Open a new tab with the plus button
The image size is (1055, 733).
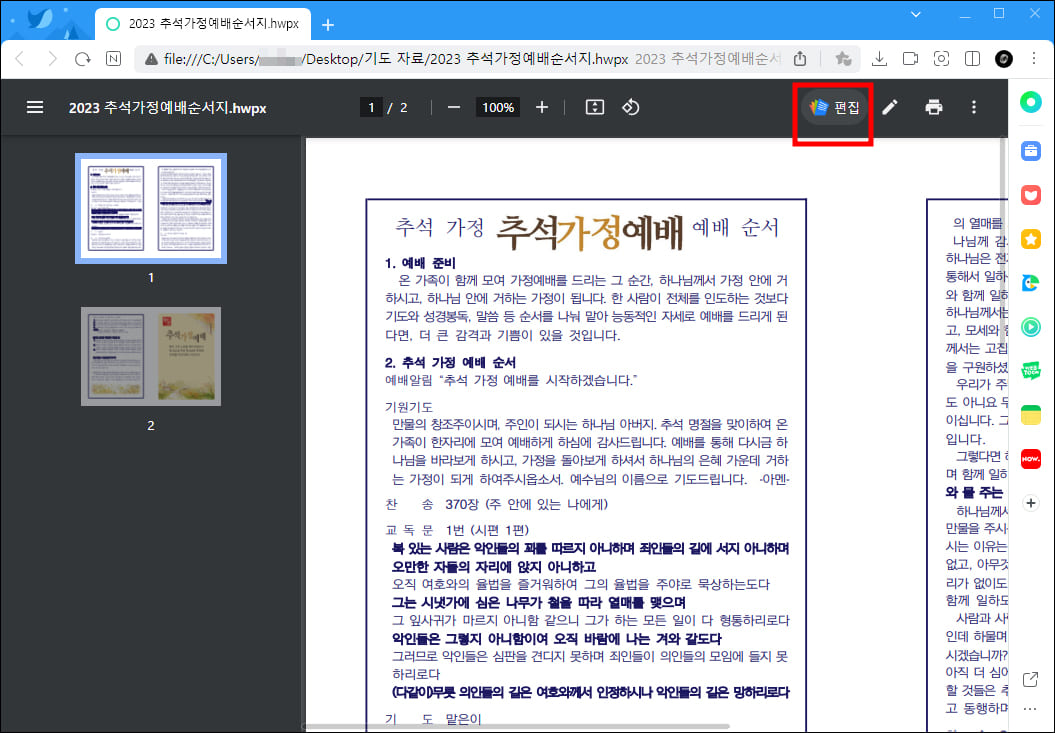(329, 22)
